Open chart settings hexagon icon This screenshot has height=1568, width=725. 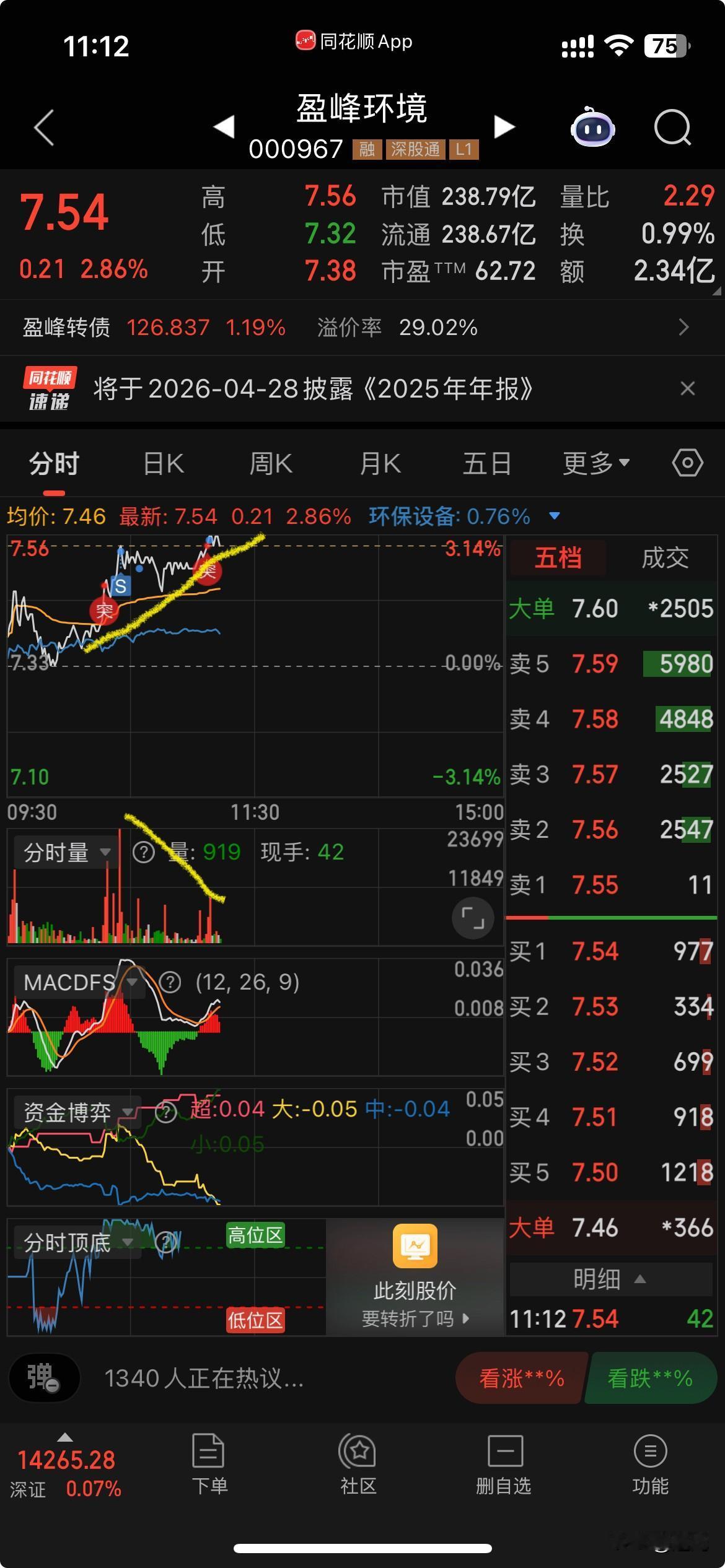coord(688,463)
